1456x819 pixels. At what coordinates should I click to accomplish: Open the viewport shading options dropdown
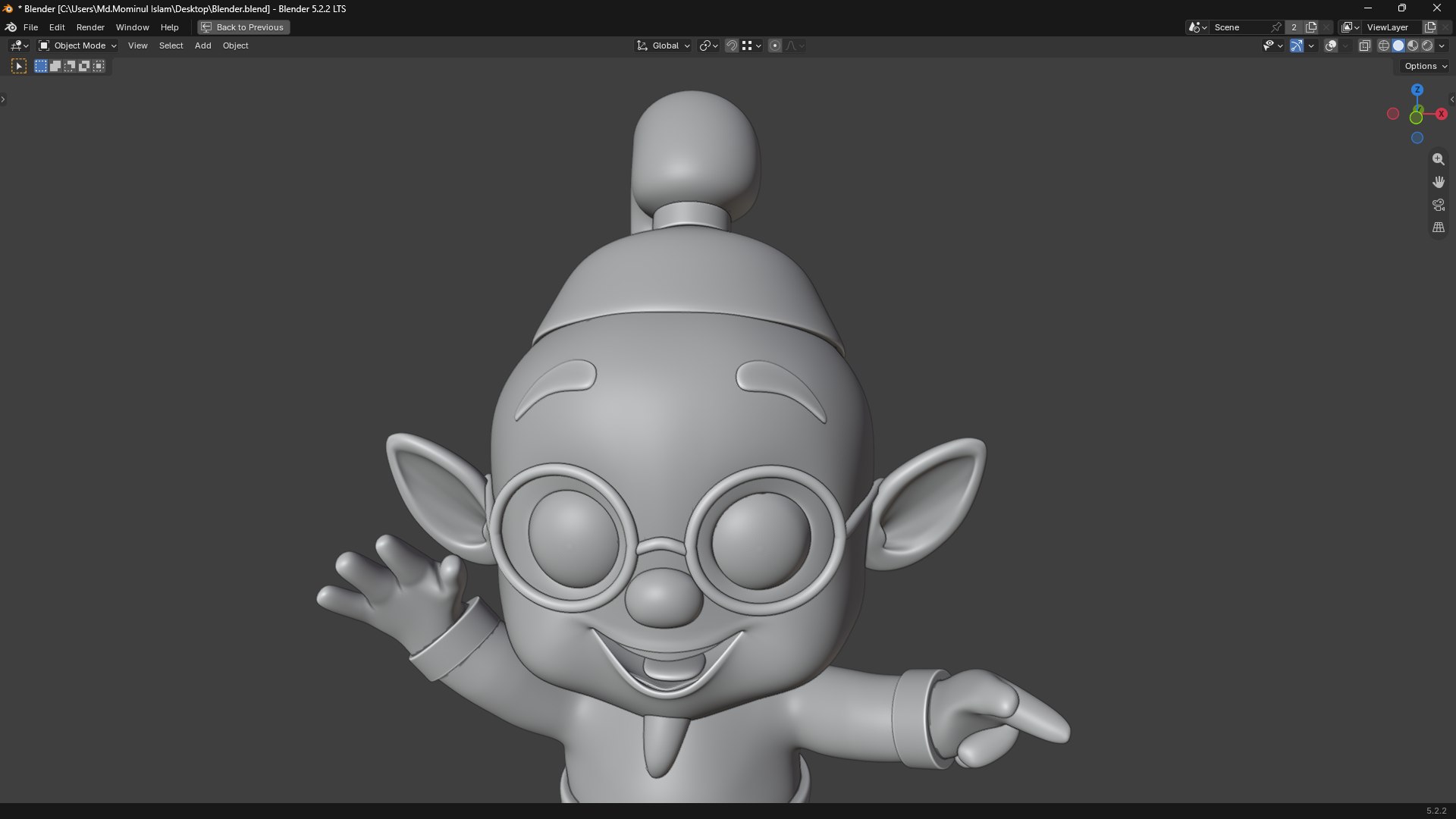(x=1442, y=46)
